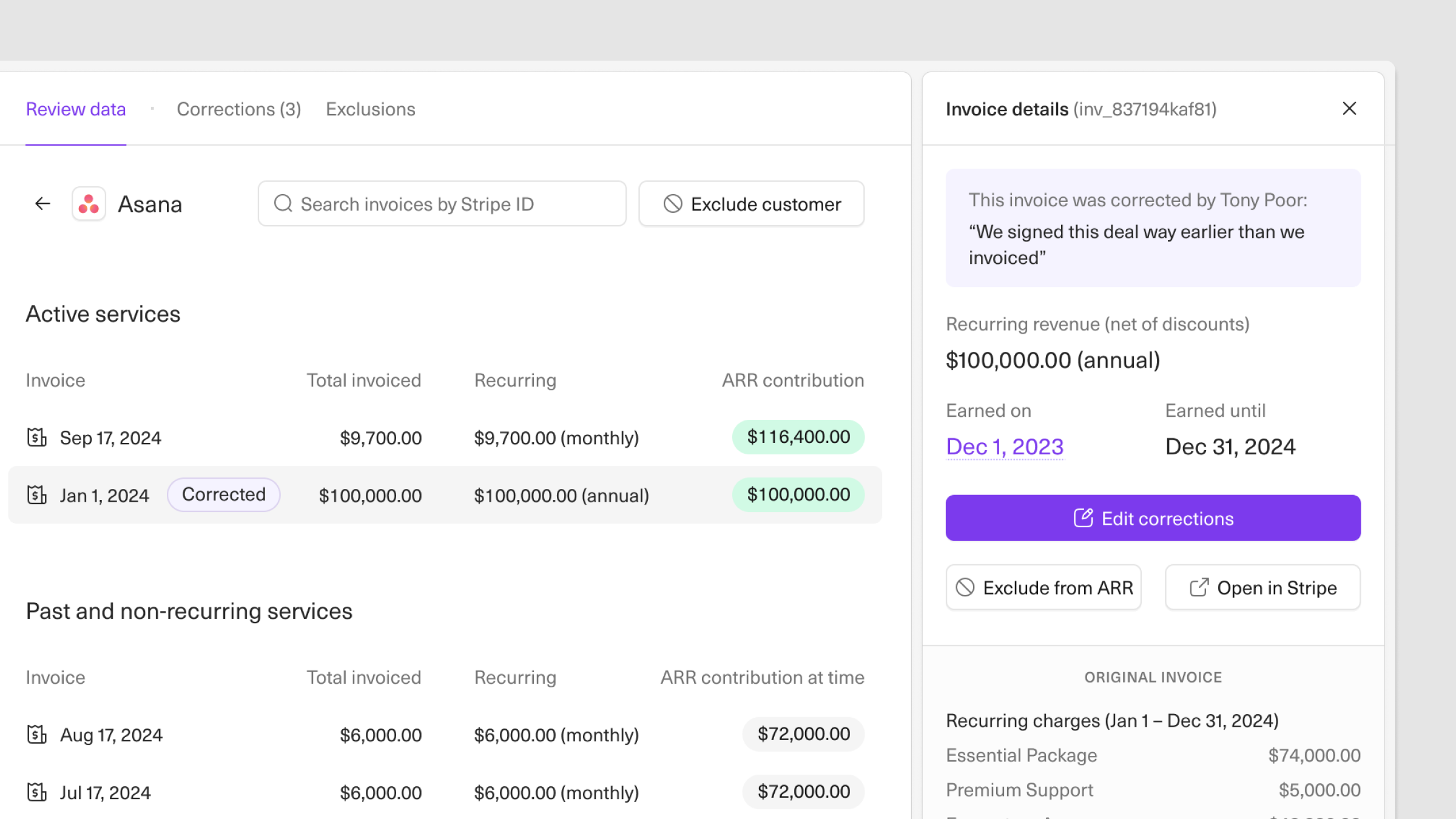Click the Edit corrections button
This screenshot has height=819, width=1456.
click(1153, 518)
